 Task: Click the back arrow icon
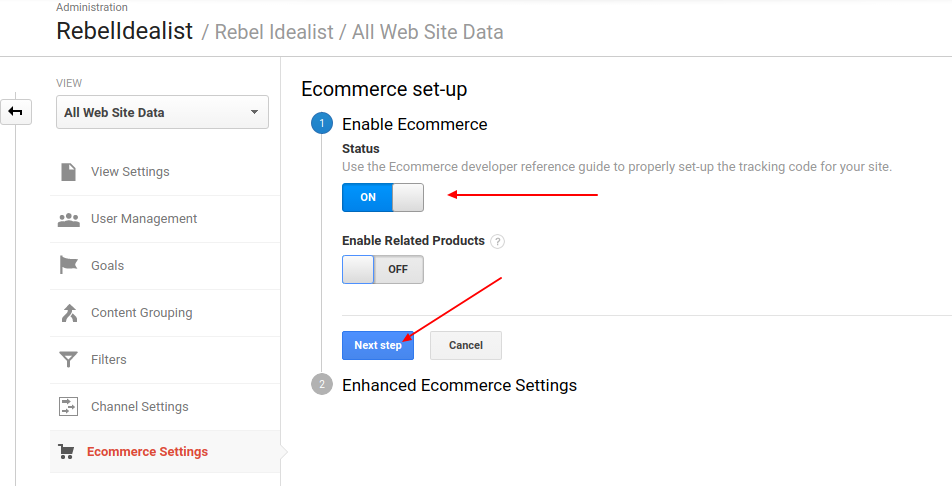(16, 112)
